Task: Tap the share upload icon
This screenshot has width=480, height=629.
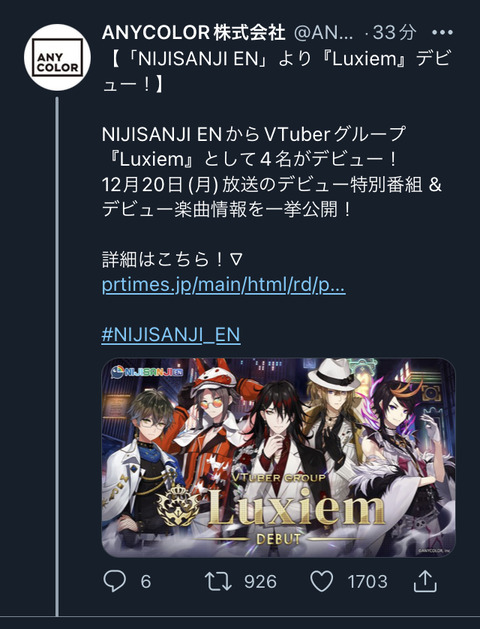Action: 425,581
